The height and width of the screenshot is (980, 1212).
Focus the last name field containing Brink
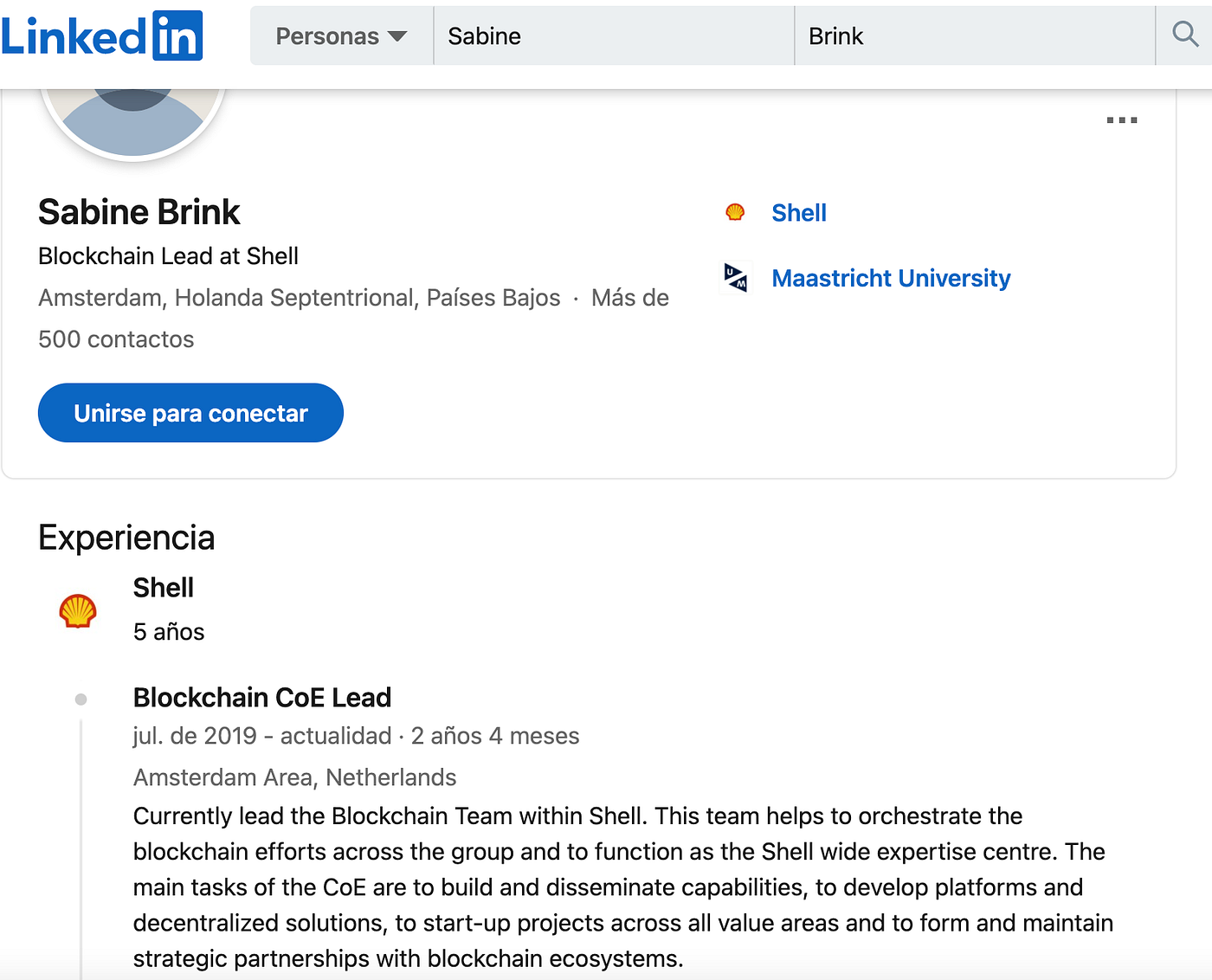click(x=975, y=36)
